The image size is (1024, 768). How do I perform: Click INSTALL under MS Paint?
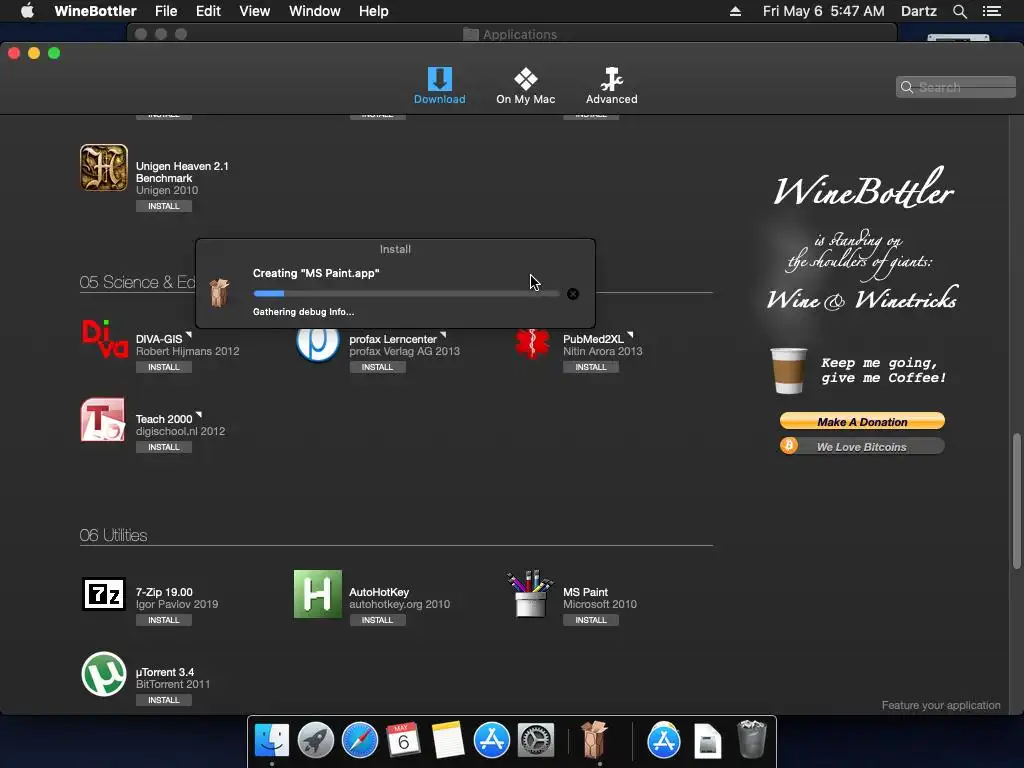pyautogui.click(x=591, y=620)
